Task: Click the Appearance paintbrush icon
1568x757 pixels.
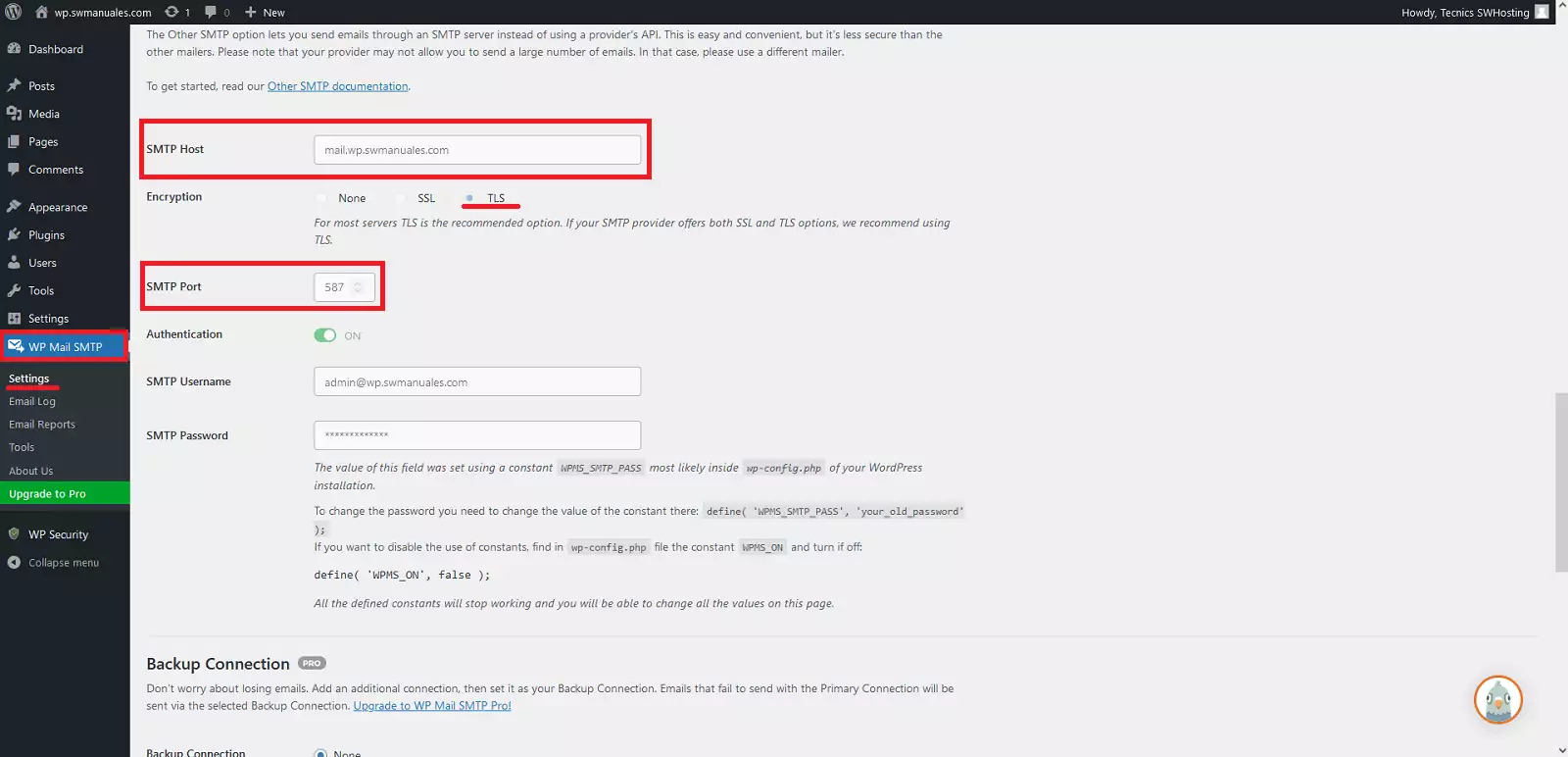Action: tap(14, 207)
